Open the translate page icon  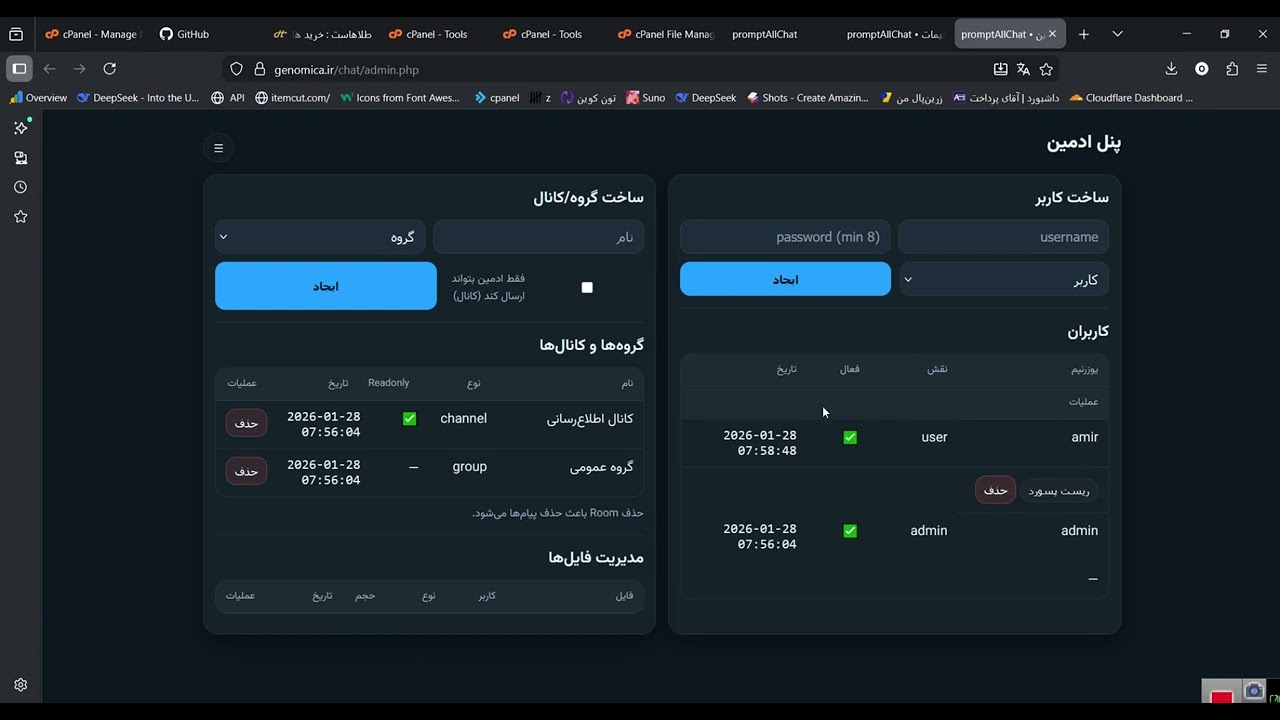click(x=1023, y=69)
